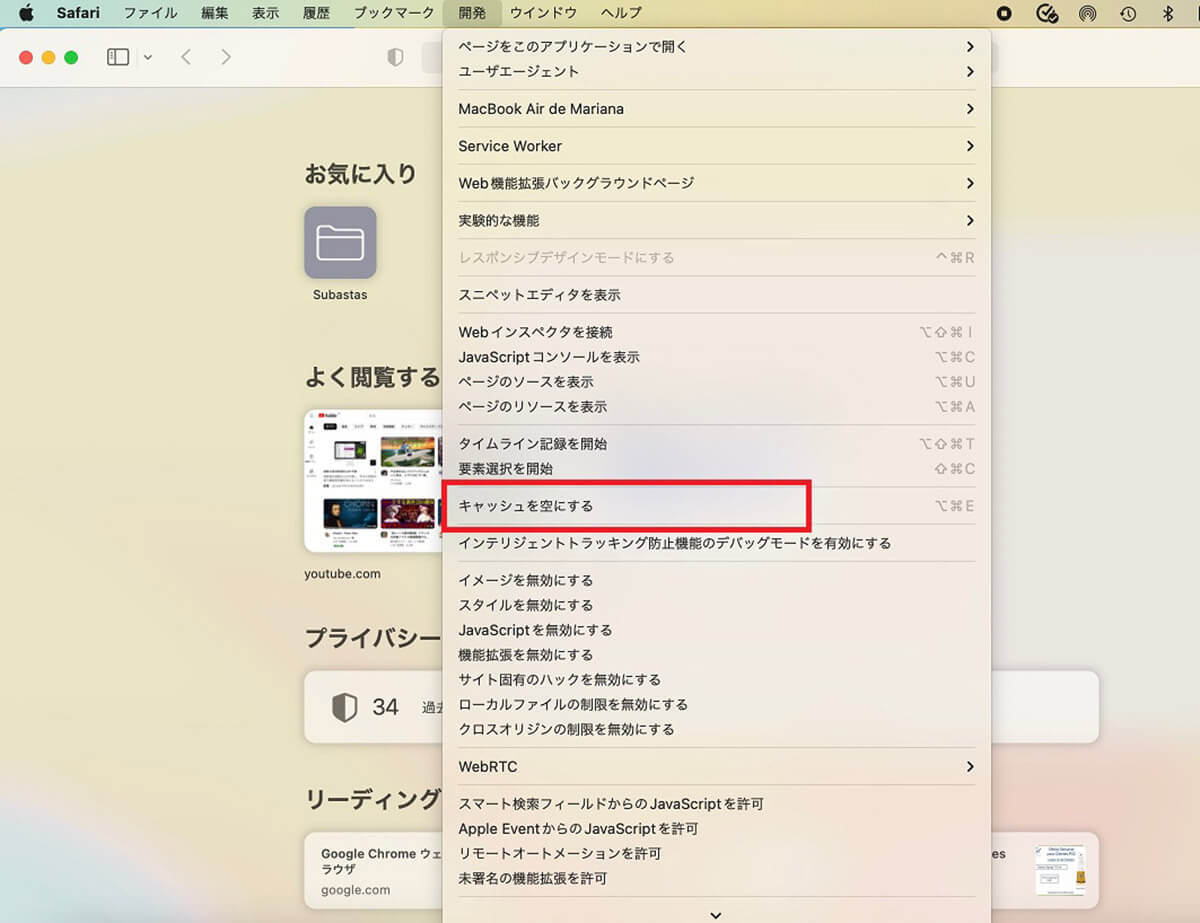The image size is (1200, 923).
Task: Open the privacy shield in toolbar
Action: tap(395, 57)
